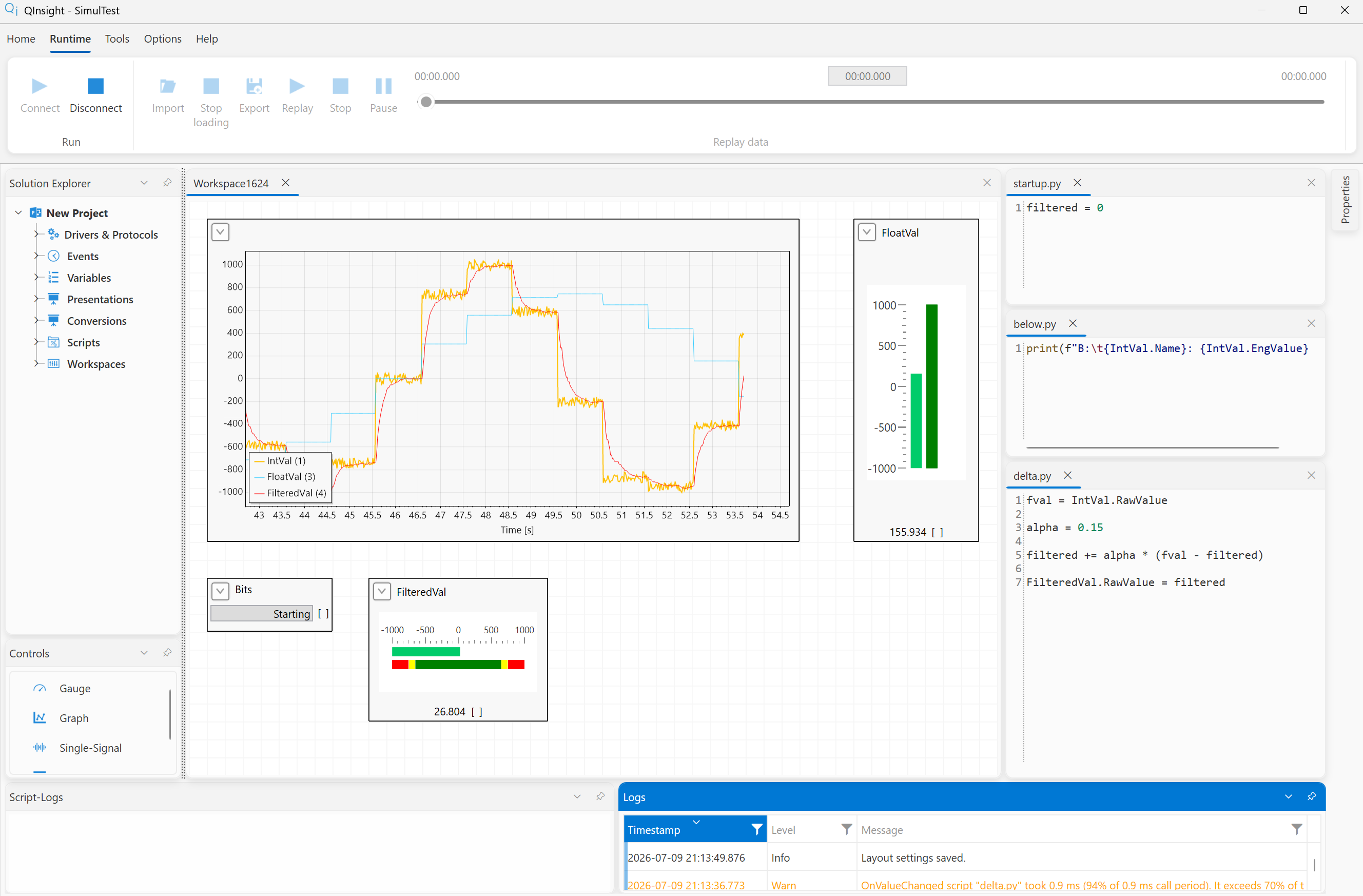Click the Variables list icon

pos(53,278)
